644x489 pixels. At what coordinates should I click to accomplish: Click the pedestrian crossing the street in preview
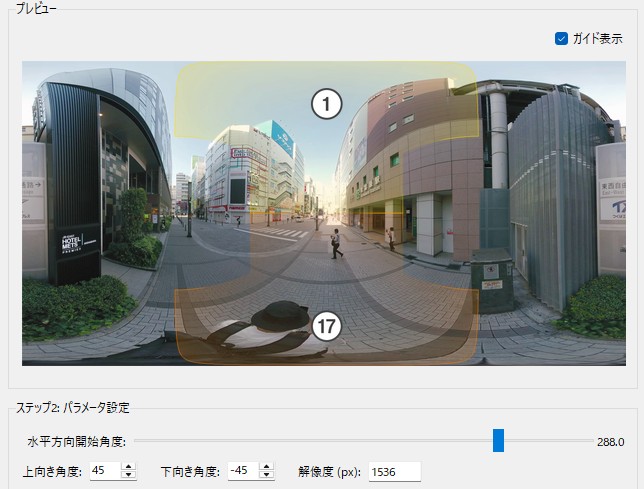pos(337,243)
